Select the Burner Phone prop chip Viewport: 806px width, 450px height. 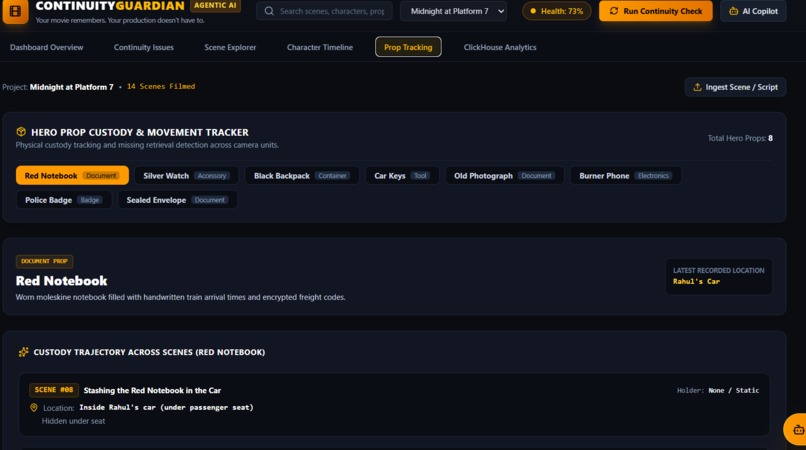click(x=626, y=175)
